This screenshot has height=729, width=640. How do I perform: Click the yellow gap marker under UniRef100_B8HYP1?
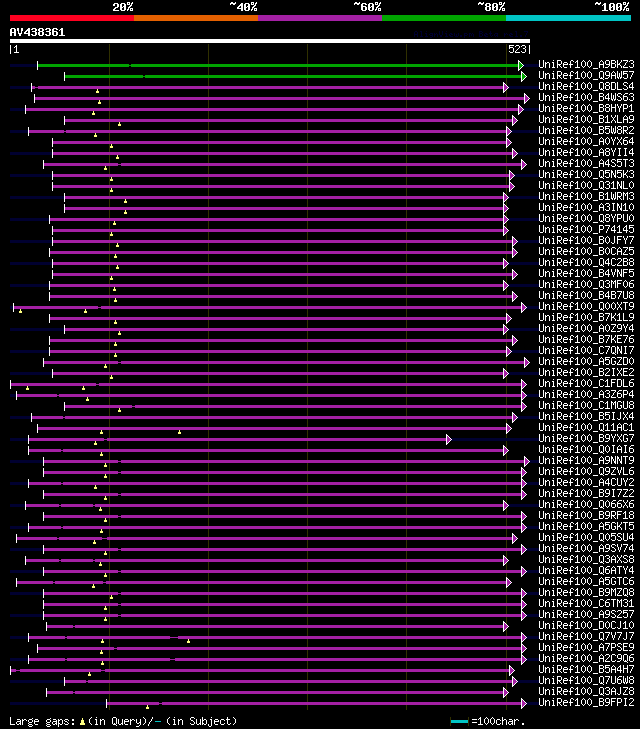[93, 113]
